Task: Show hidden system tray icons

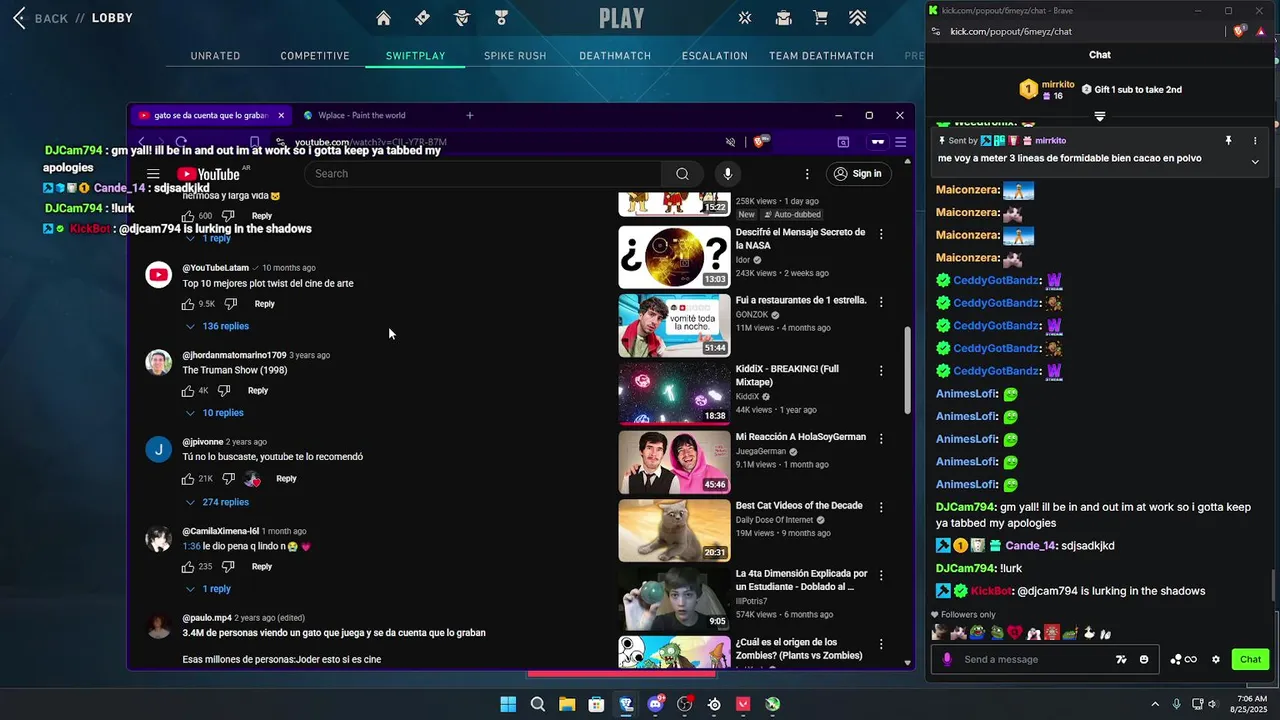Action: click(x=1155, y=704)
